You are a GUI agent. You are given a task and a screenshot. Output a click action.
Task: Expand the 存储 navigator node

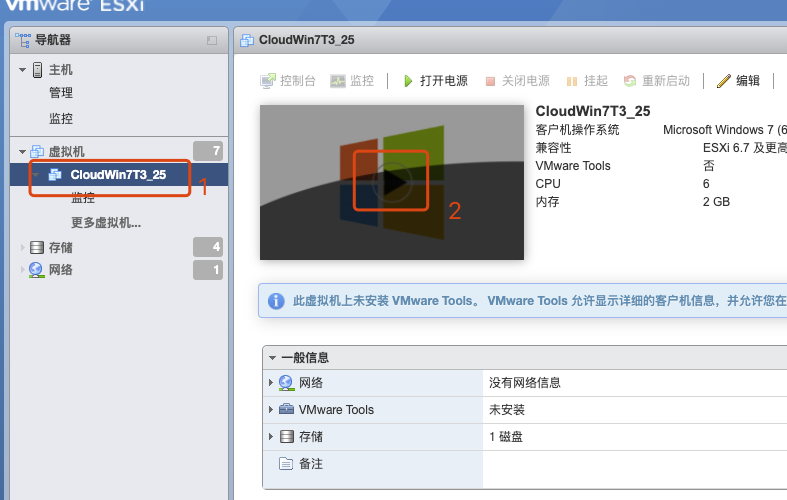coord(23,247)
